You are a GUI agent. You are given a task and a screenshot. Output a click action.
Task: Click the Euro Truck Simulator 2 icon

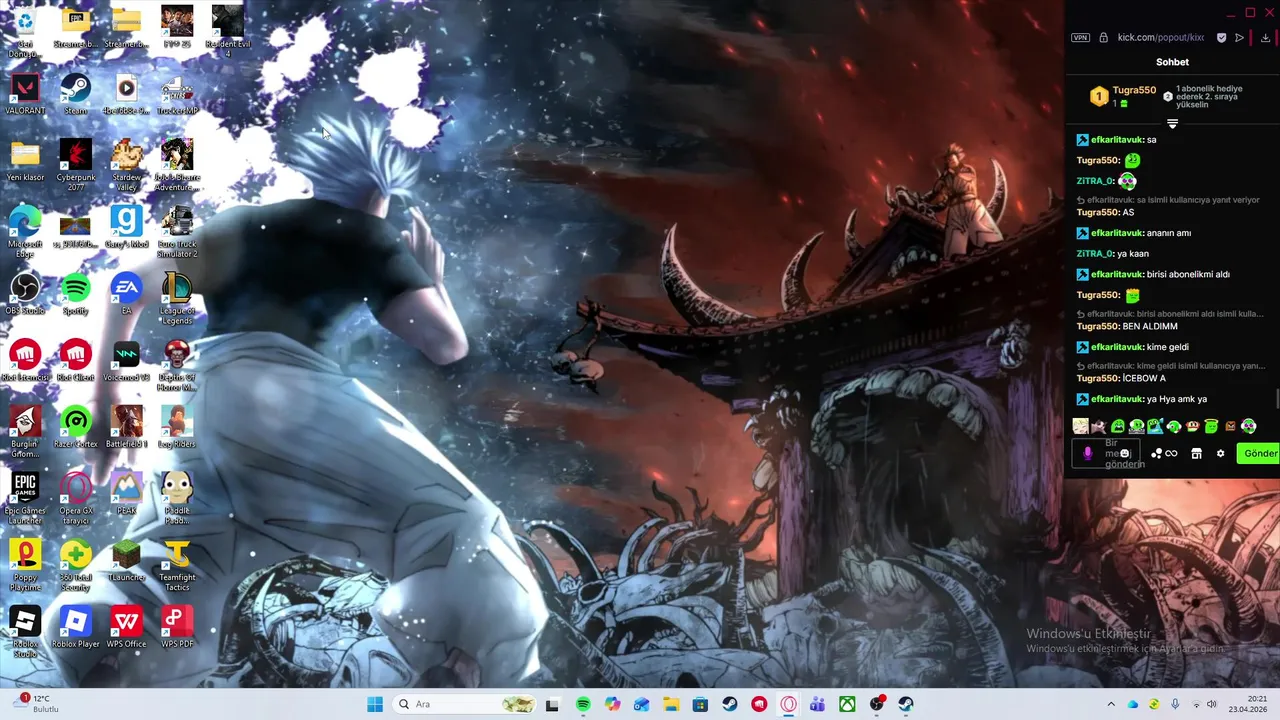pyautogui.click(x=177, y=232)
